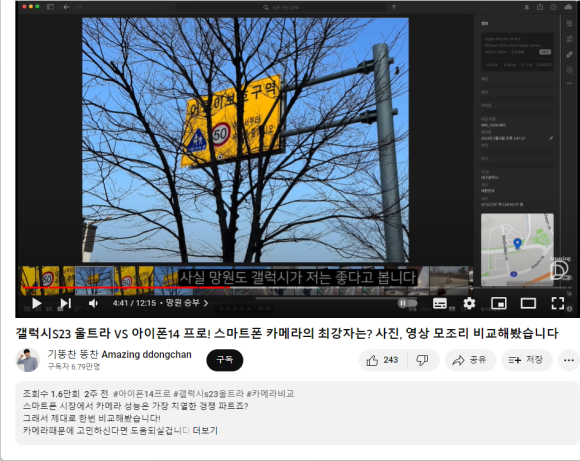Screen dimensions: 580x461
Task: Like the video with 243 likes
Action: pyautogui.click(x=382, y=360)
